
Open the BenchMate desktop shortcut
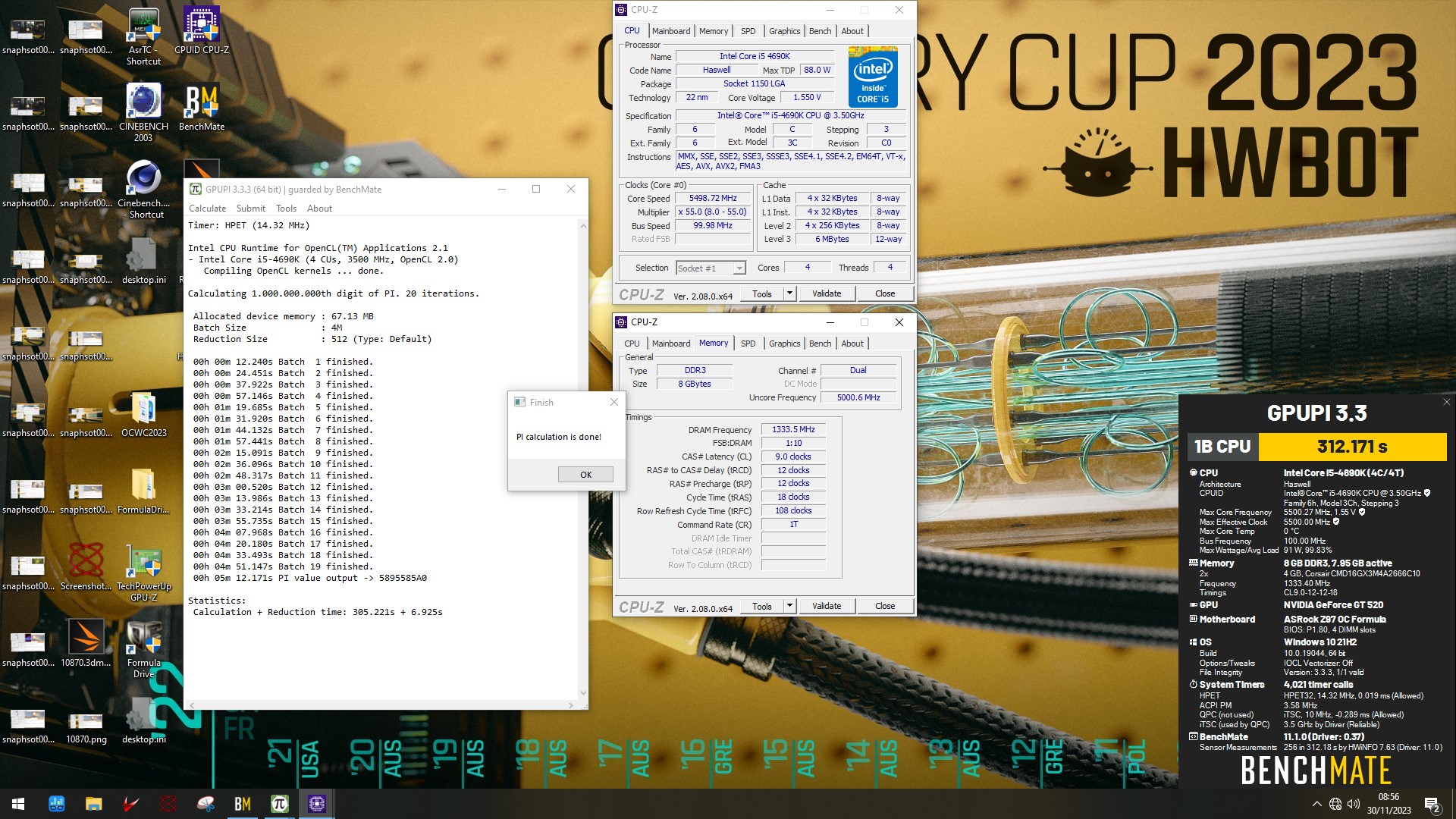coord(202,108)
